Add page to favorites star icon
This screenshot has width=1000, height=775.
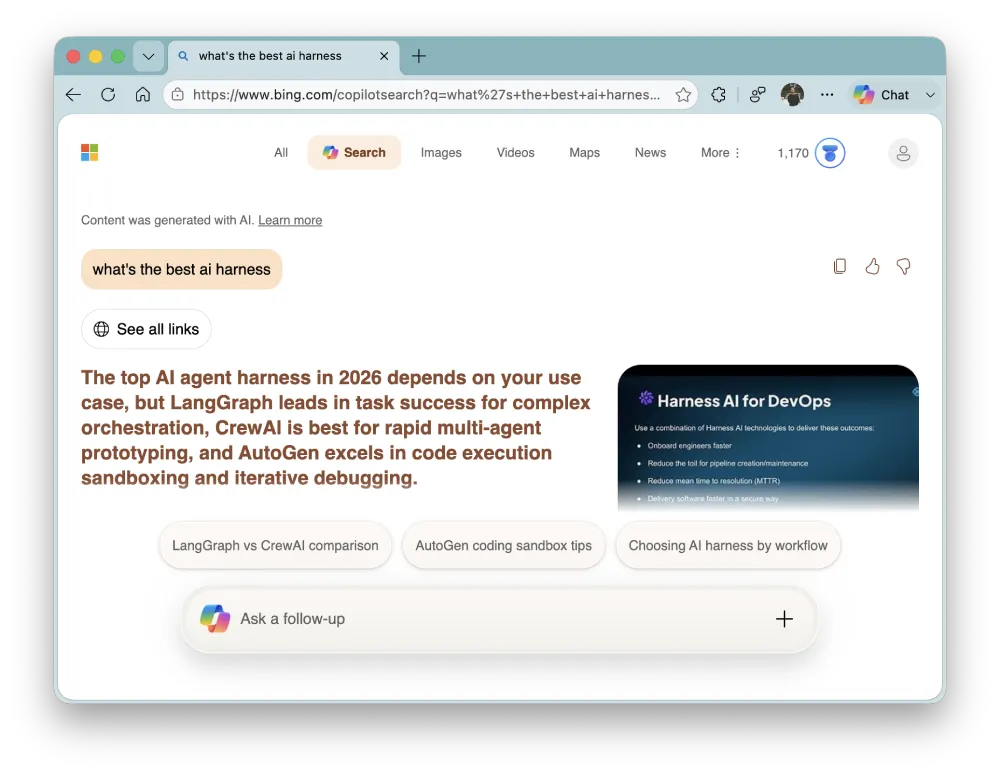pyautogui.click(x=683, y=95)
